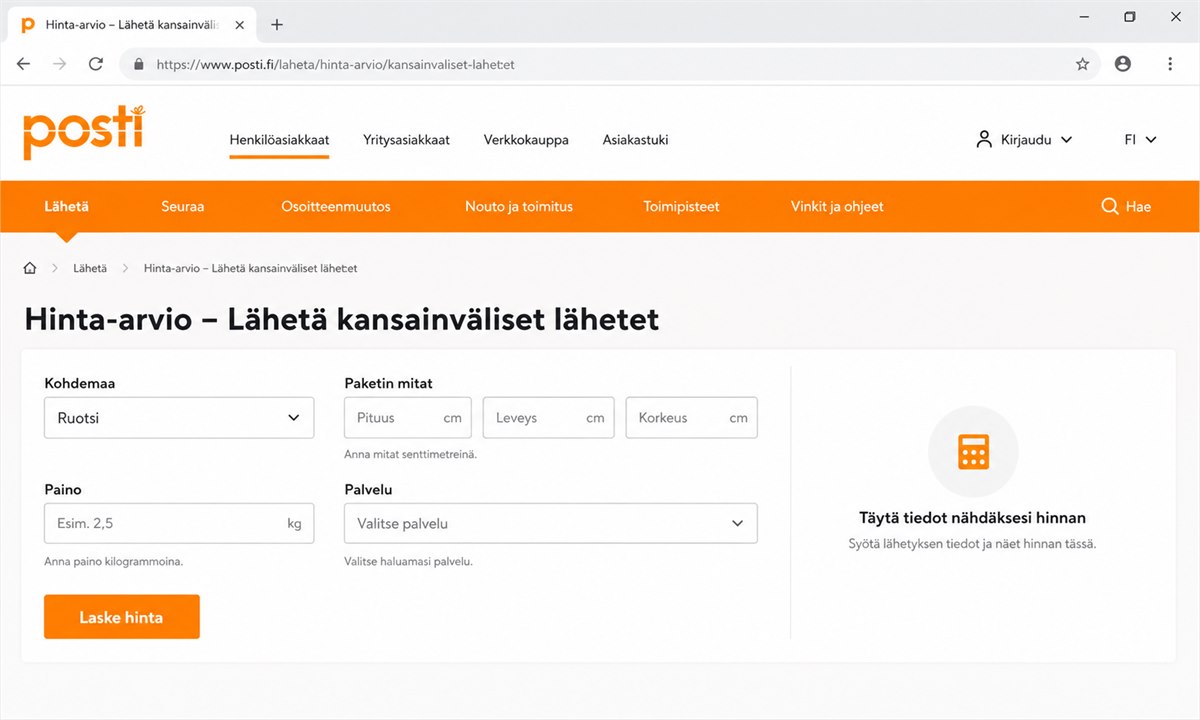Open a new browser tab
This screenshot has width=1200, height=720.
(277, 24)
